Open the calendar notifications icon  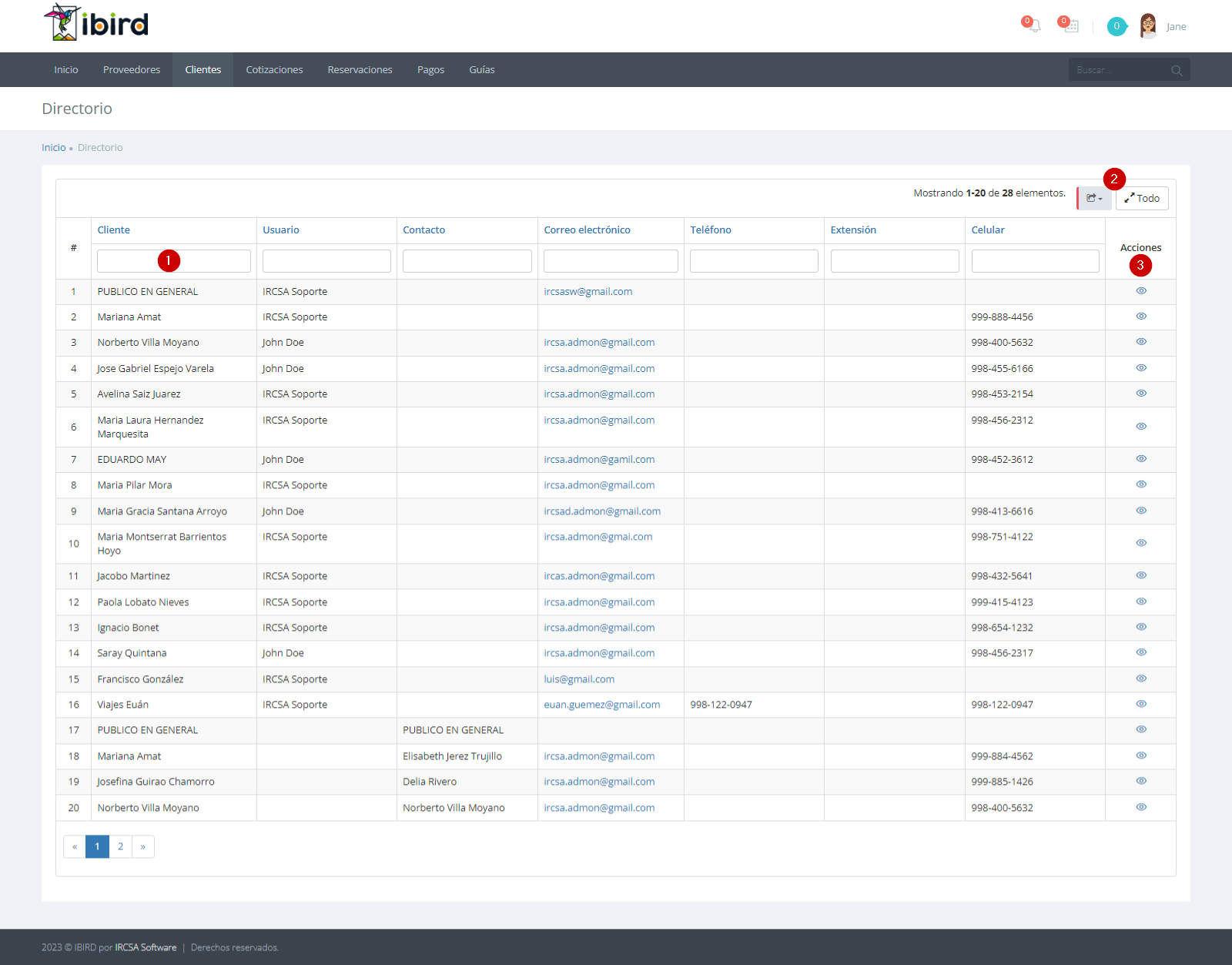pos(1071,26)
